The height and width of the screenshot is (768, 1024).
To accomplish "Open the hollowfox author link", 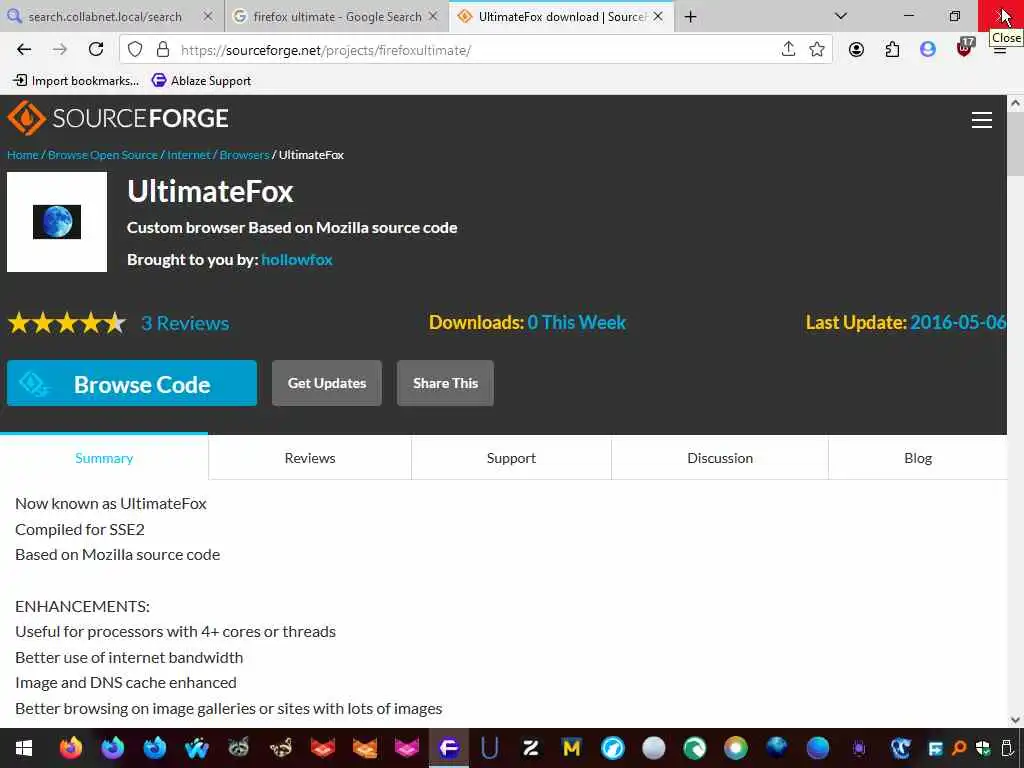I will 296,259.
